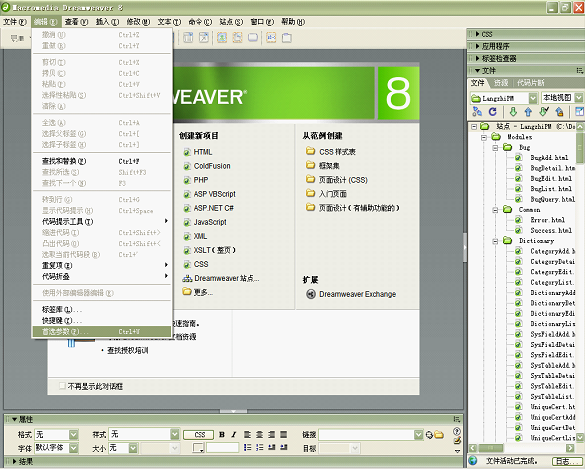The image size is (585, 469).
Task: Click the rounded rectangle toolbar icon
Action: pos(253,38)
